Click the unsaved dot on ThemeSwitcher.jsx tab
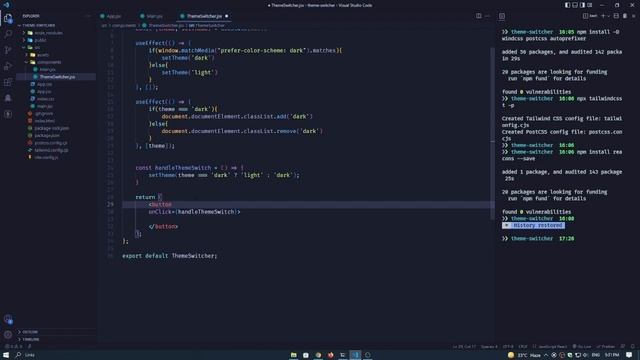The width and height of the screenshot is (640, 360). [x=227, y=16]
